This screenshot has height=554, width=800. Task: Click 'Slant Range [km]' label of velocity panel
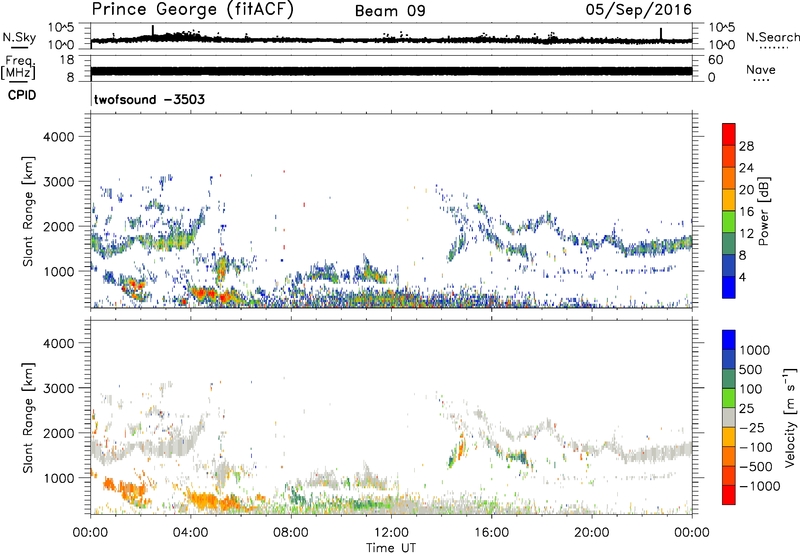pos(28,418)
